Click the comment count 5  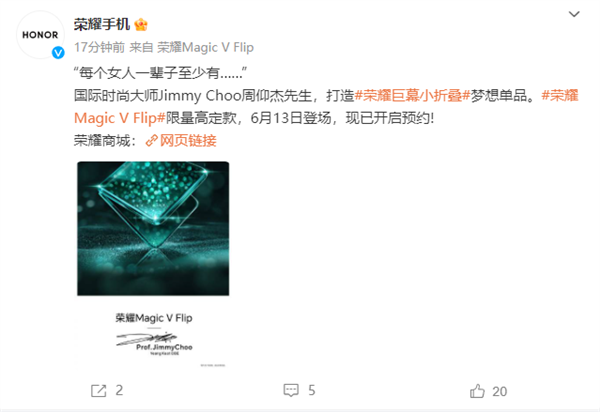312,391
